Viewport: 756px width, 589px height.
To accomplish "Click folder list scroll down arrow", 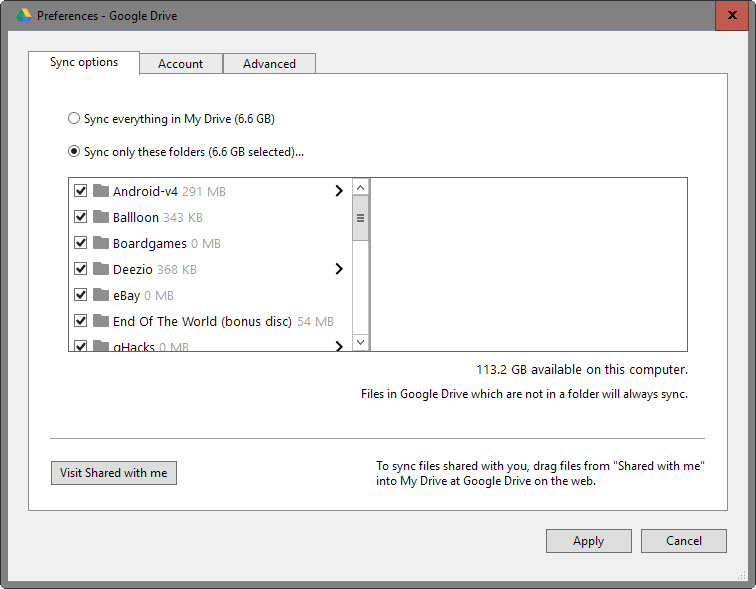I will point(360,342).
